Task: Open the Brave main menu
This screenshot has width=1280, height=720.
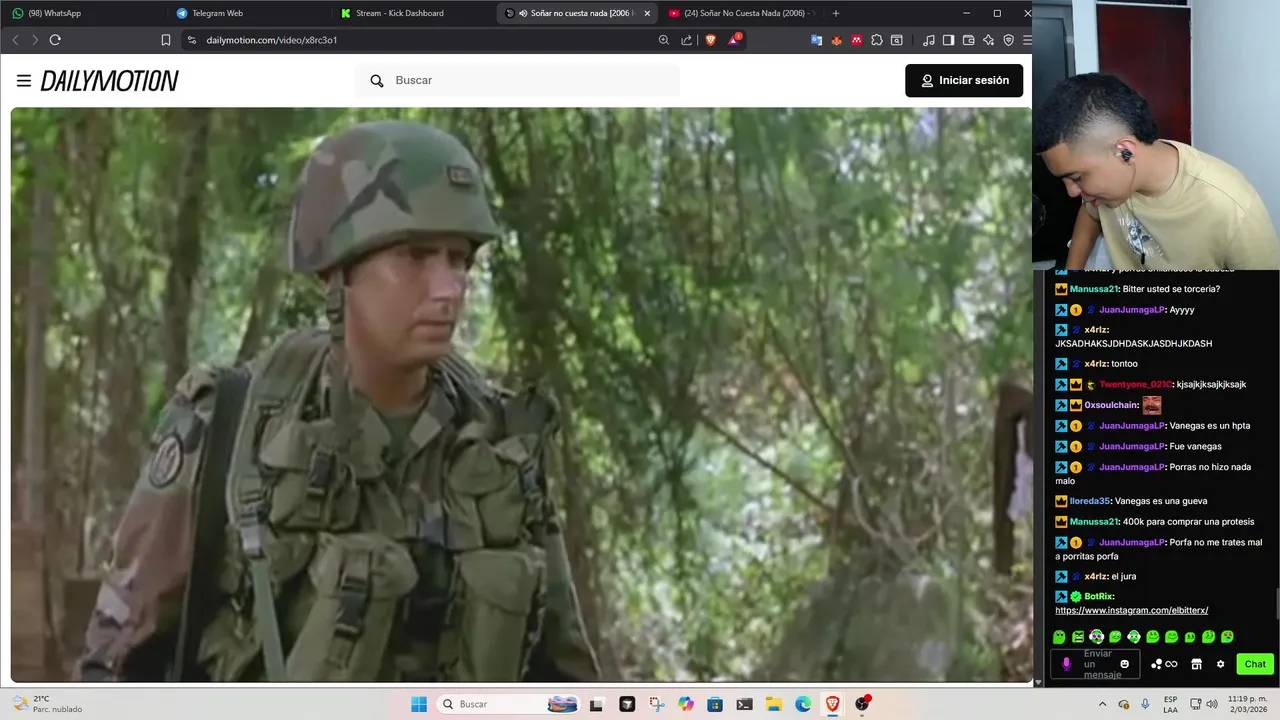Action: tap(1026, 40)
